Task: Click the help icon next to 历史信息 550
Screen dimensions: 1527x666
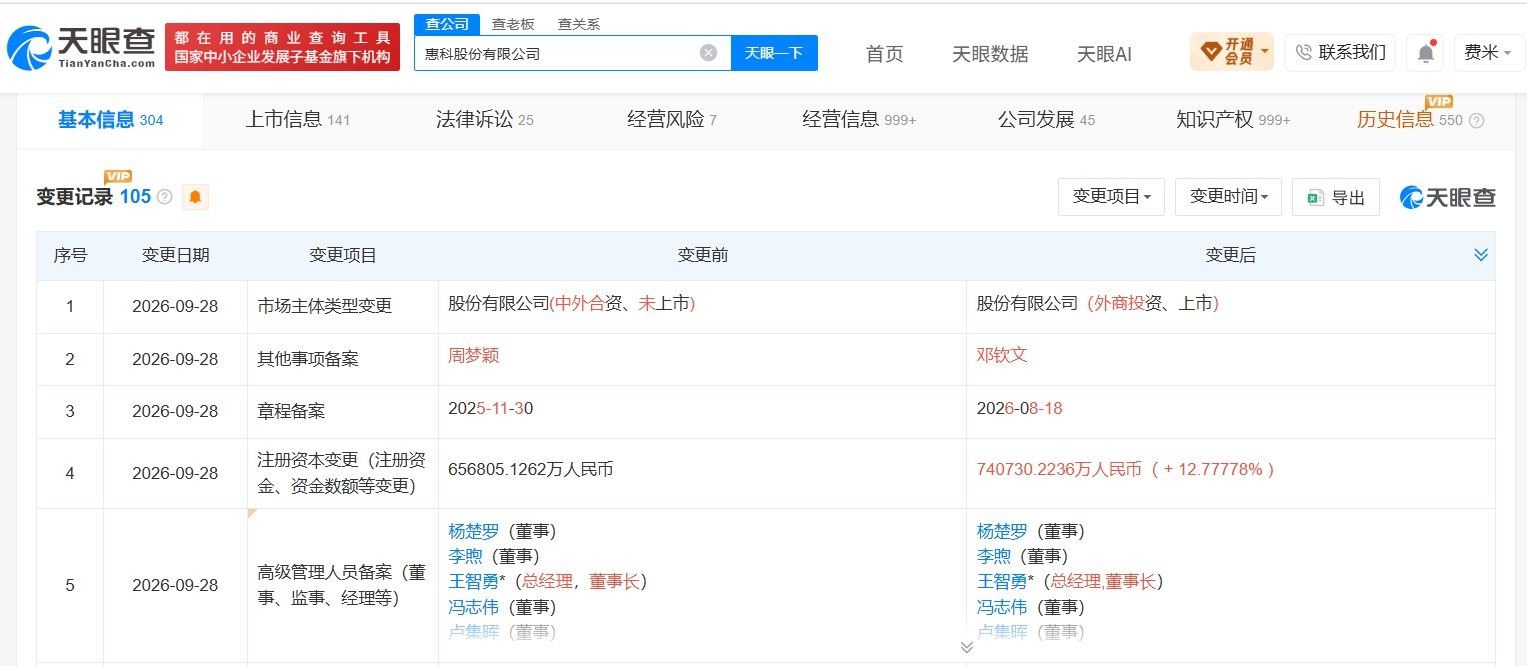Action: click(1476, 121)
